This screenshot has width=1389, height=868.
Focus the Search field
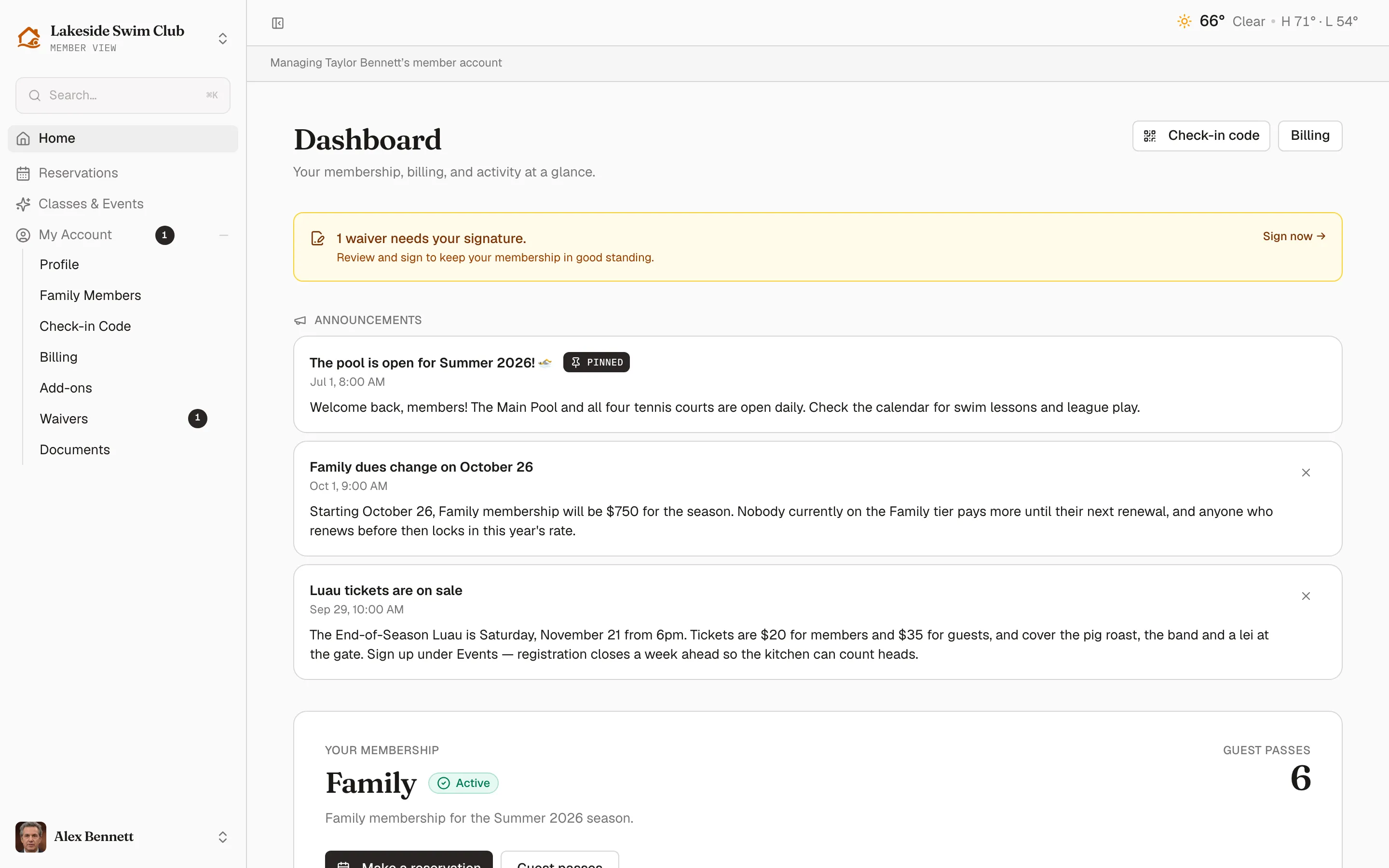tap(123, 95)
